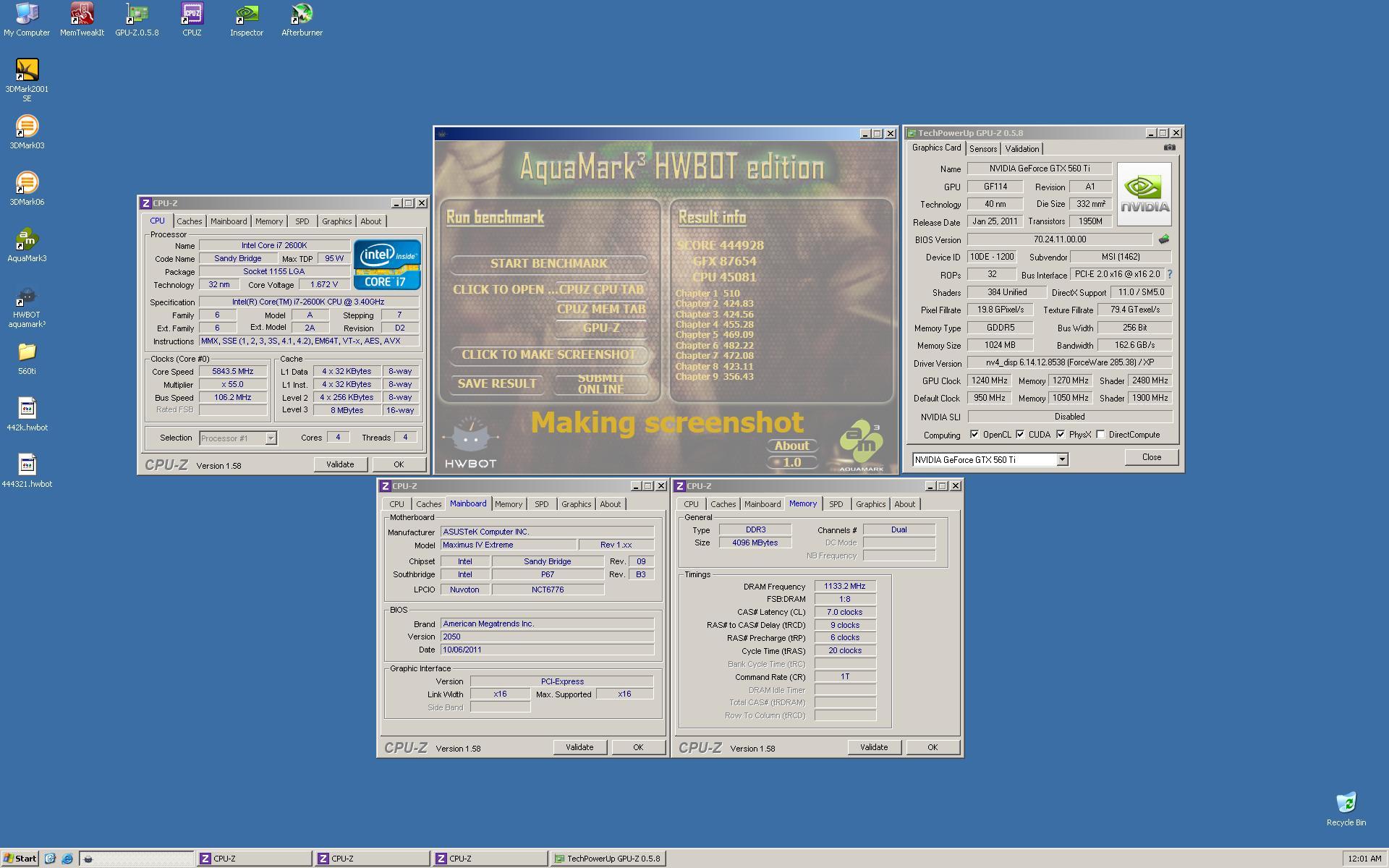
Task: Select TechPowerUp GPU-Z taskbar button
Action: (x=608, y=859)
